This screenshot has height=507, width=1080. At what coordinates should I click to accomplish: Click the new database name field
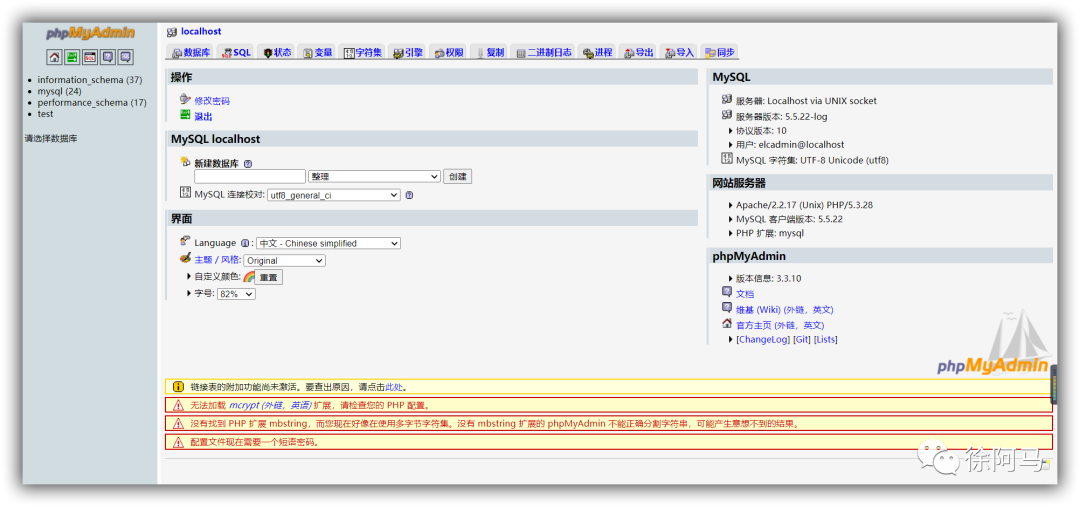(x=250, y=176)
